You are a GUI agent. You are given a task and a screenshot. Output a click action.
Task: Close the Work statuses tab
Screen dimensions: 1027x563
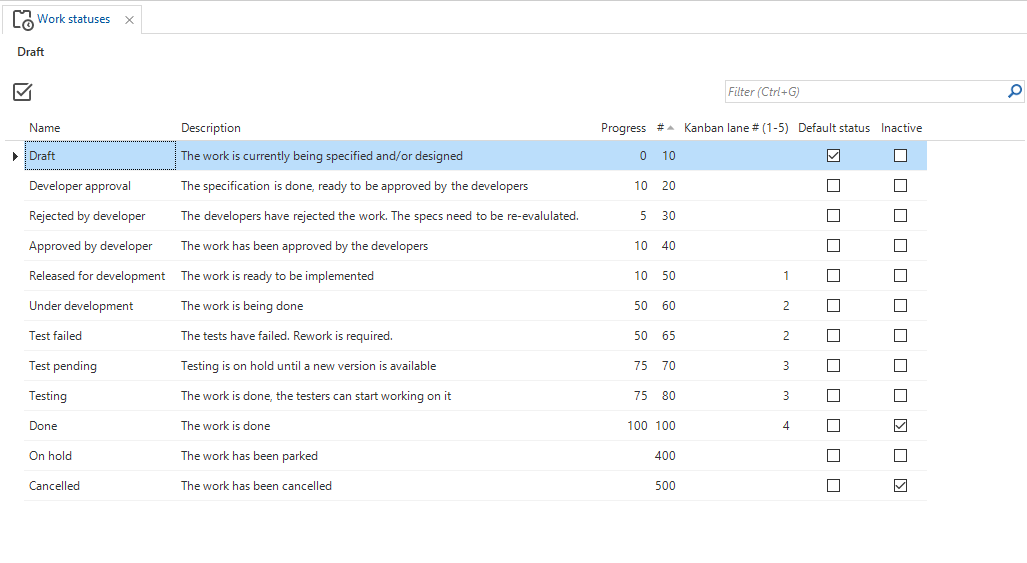(x=129, y=20)
